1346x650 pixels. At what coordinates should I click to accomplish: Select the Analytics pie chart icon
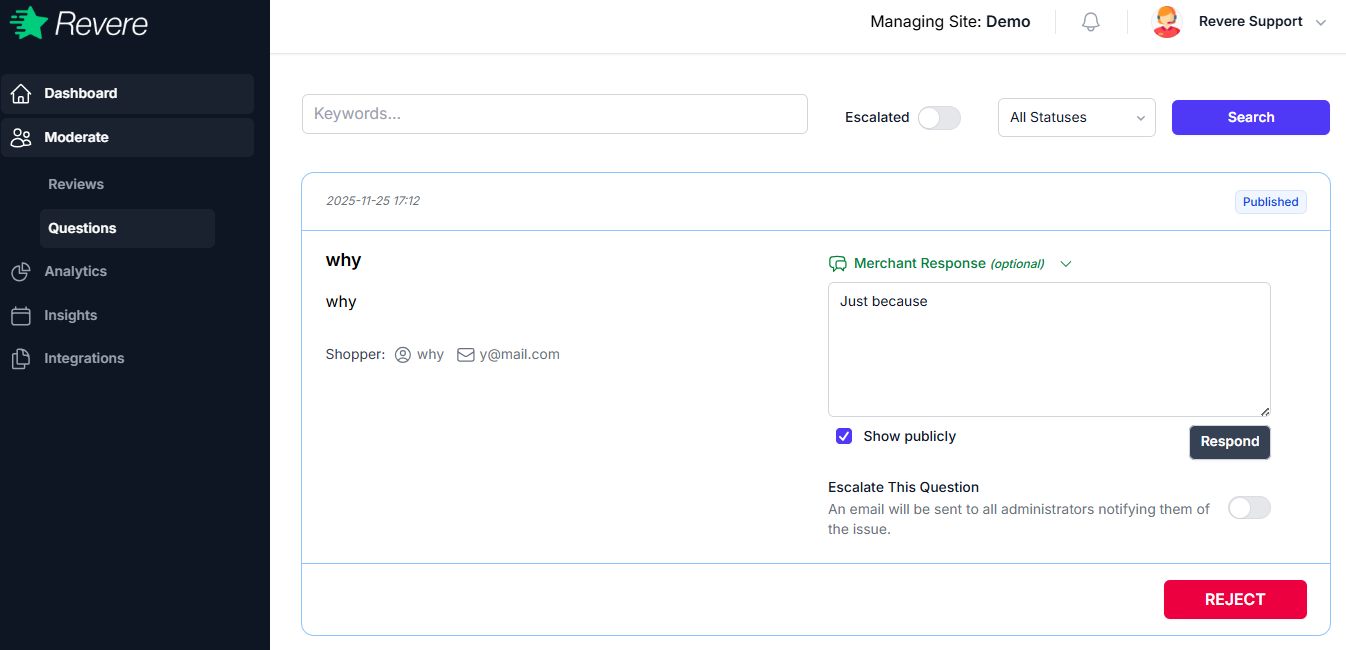pos(21,271)
